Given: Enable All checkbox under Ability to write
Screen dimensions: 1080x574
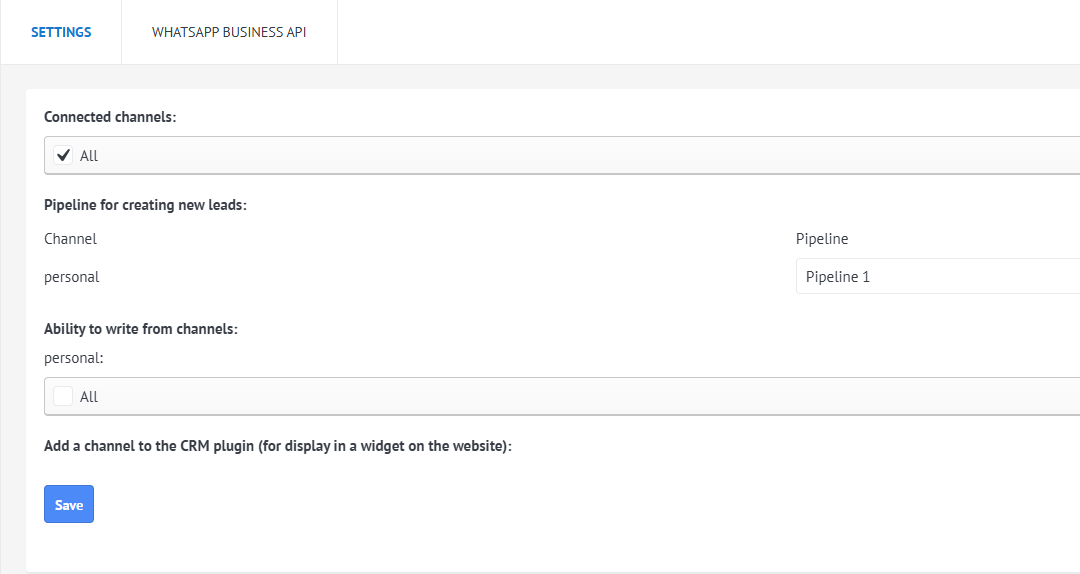Looking at the screenshot, I should click(63, 396).
